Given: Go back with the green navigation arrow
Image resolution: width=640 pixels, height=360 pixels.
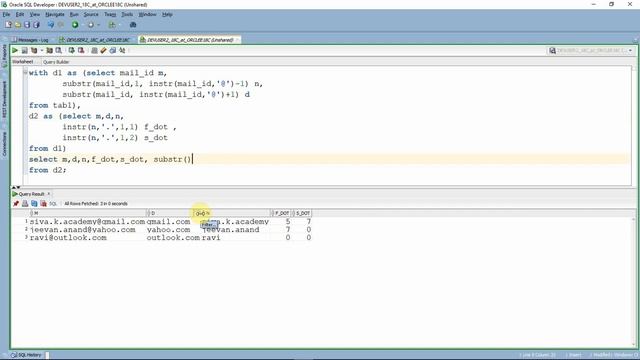Looking at the screenshot, I should point(75,25).
